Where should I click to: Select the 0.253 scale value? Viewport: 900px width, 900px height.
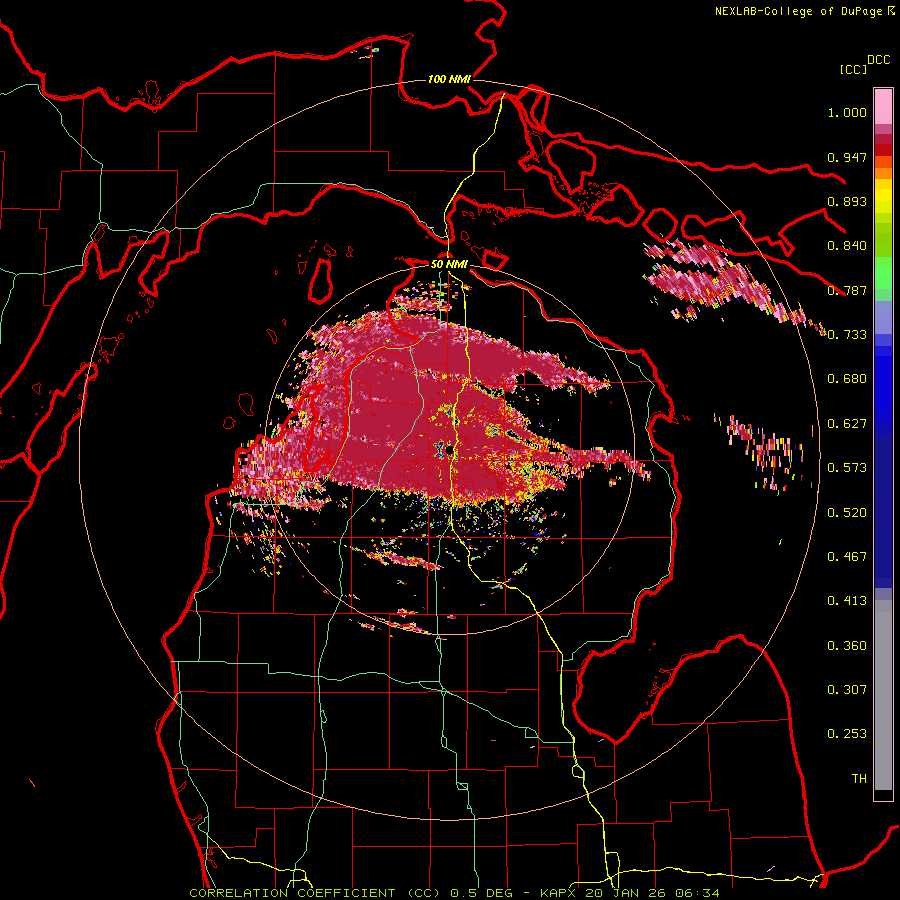click(x=847, y=734)
